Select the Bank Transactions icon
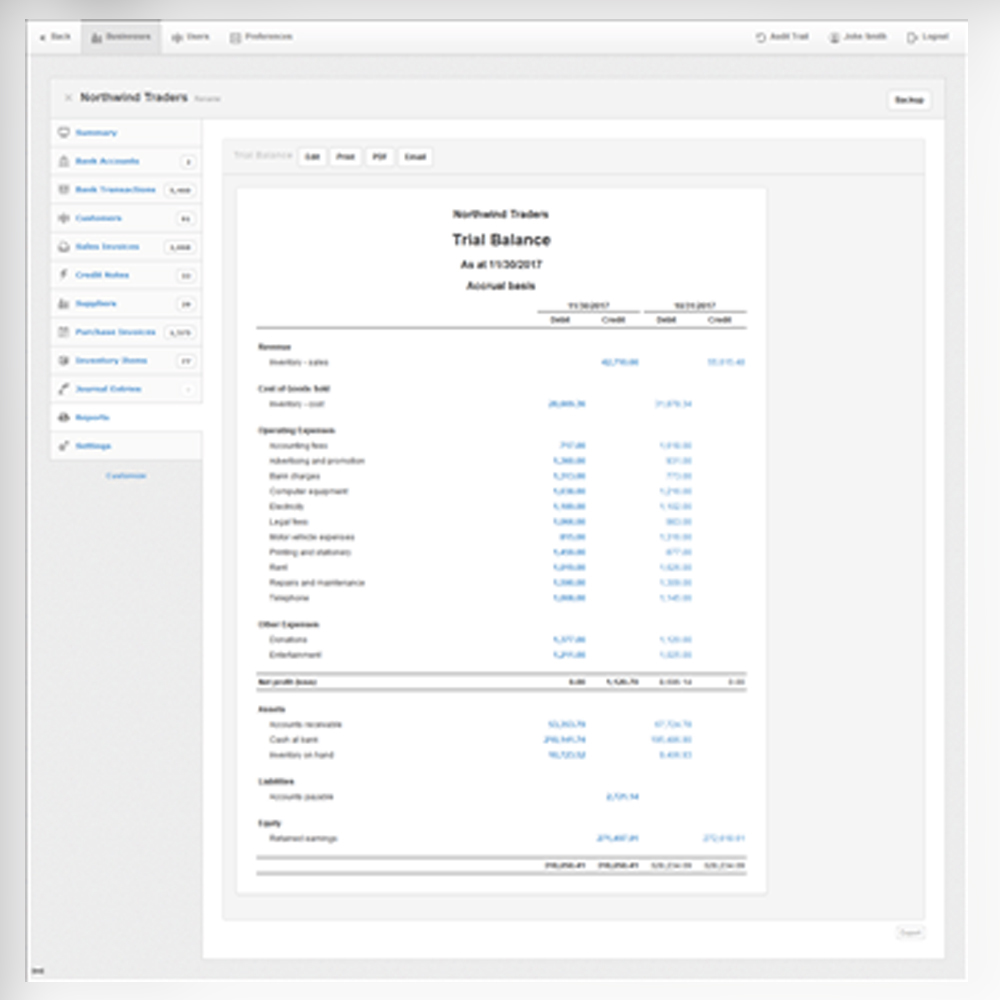1000x1000 pixels. [x=64, y=189]
